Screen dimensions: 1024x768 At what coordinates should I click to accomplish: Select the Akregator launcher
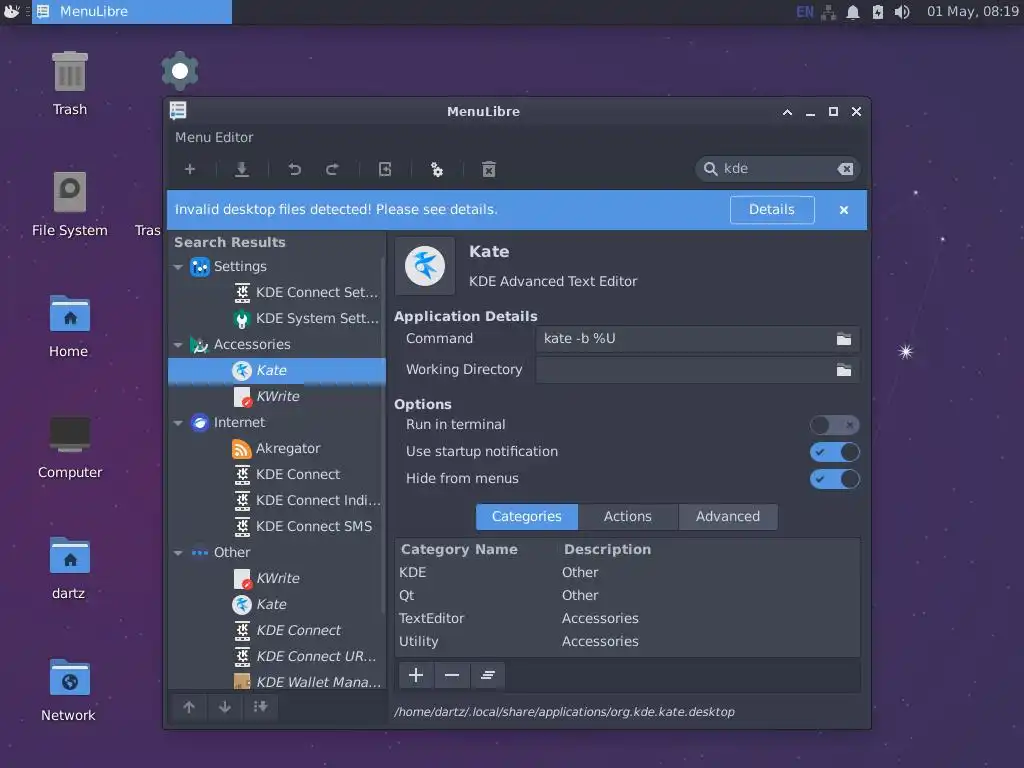(x=277, y=449)
